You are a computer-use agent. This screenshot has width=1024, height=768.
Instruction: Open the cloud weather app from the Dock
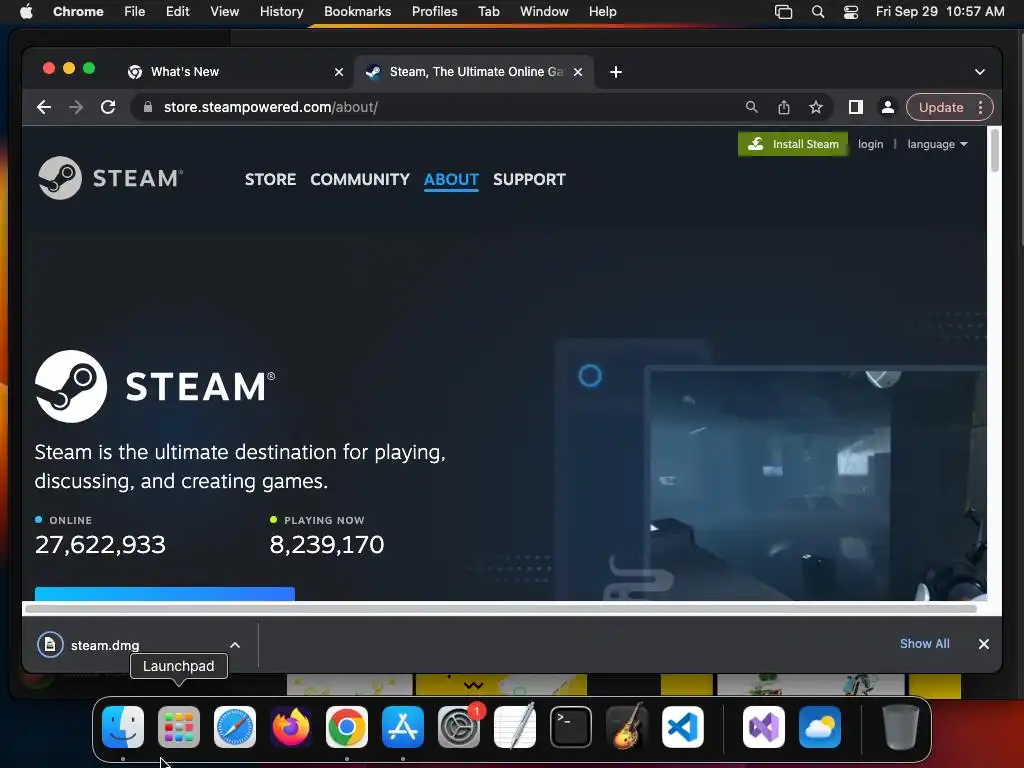point(820,726)
